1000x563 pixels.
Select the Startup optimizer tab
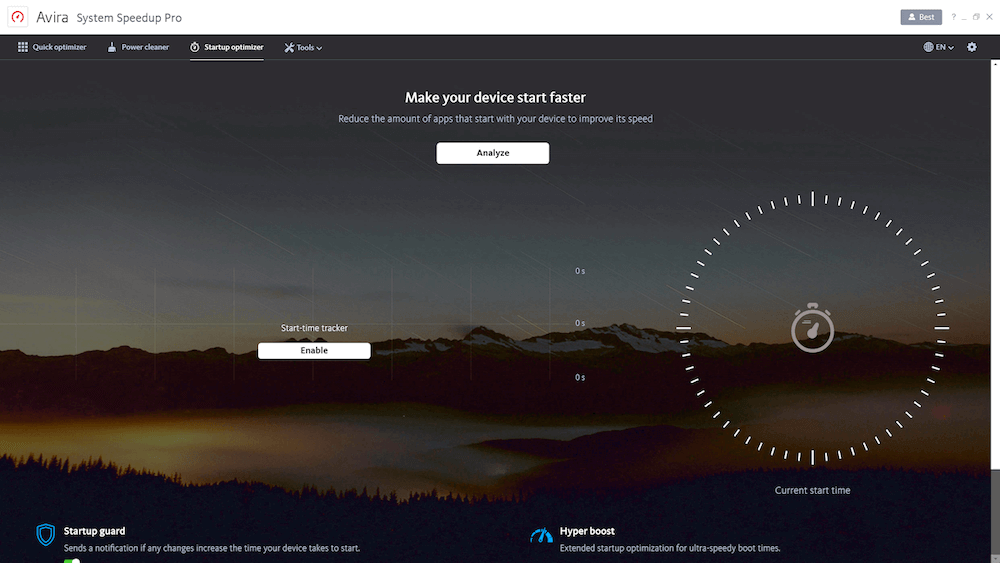coord(227,47)
